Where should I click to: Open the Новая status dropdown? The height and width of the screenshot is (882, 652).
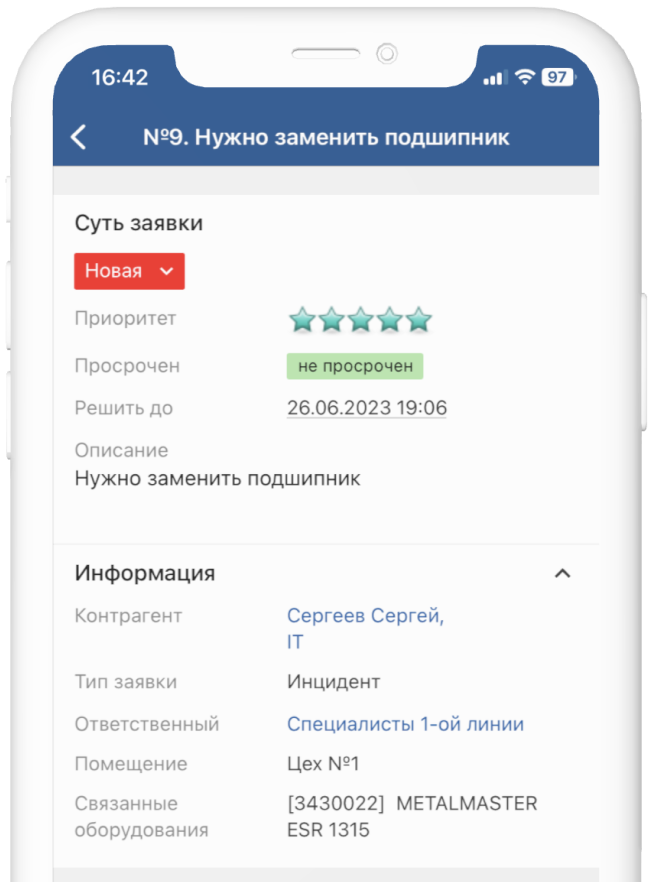click(x=129, y=271)
